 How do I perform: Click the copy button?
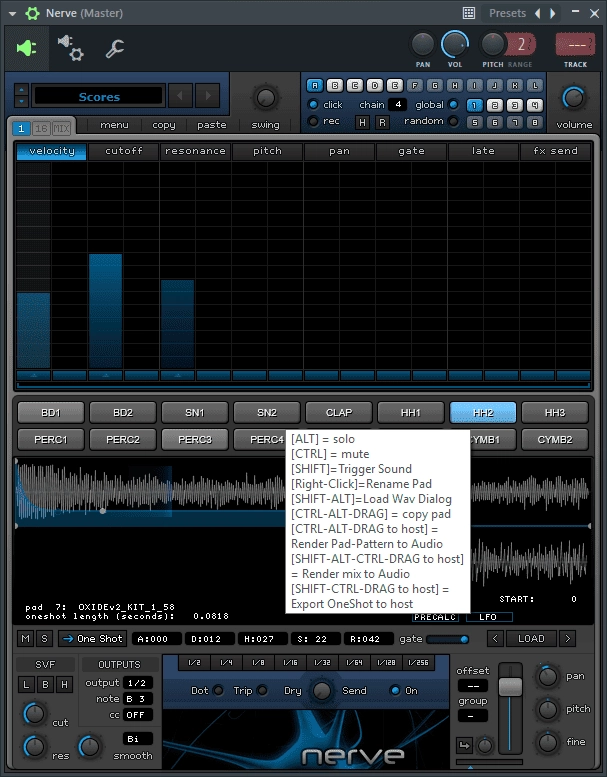click(164, 125)
